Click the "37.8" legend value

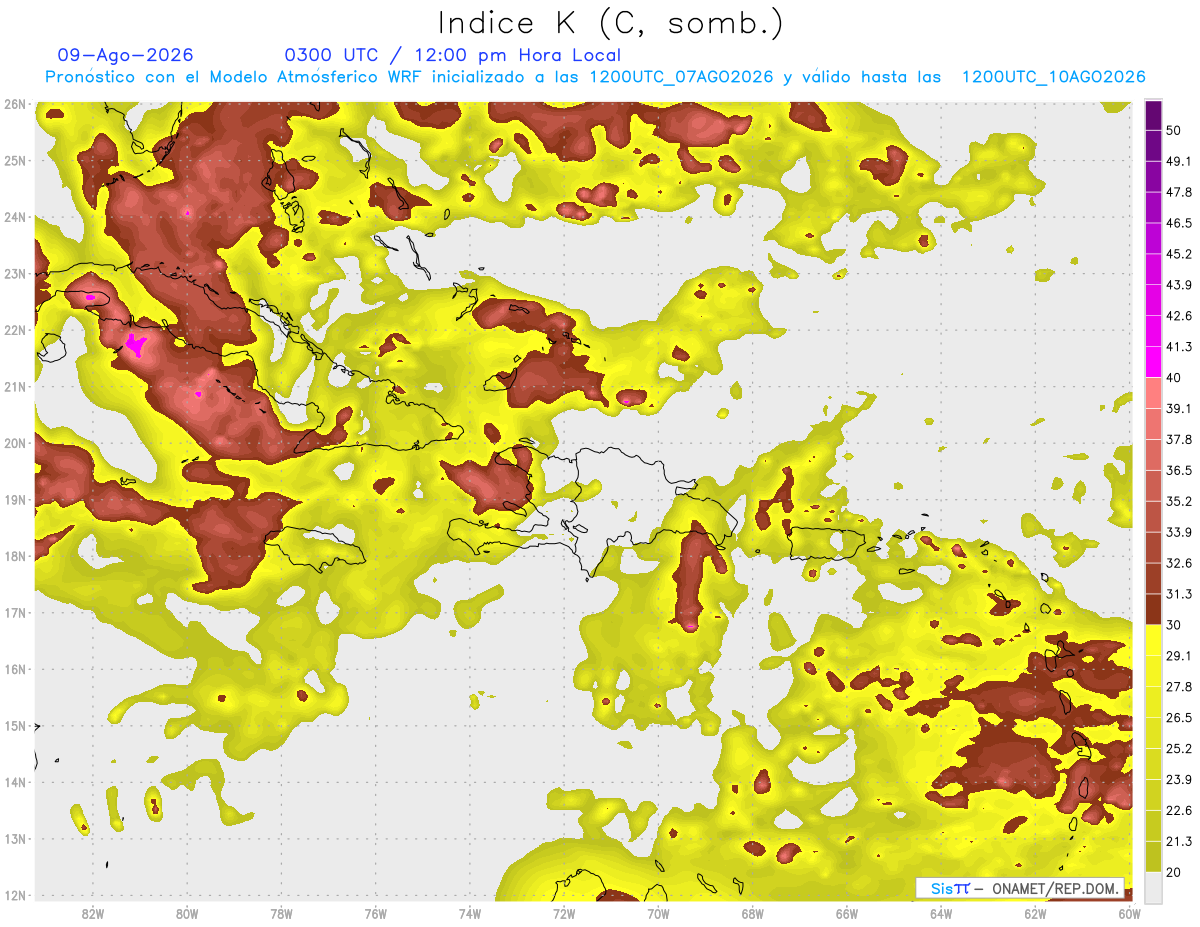pyautogui.click(x=1178, y=439)
